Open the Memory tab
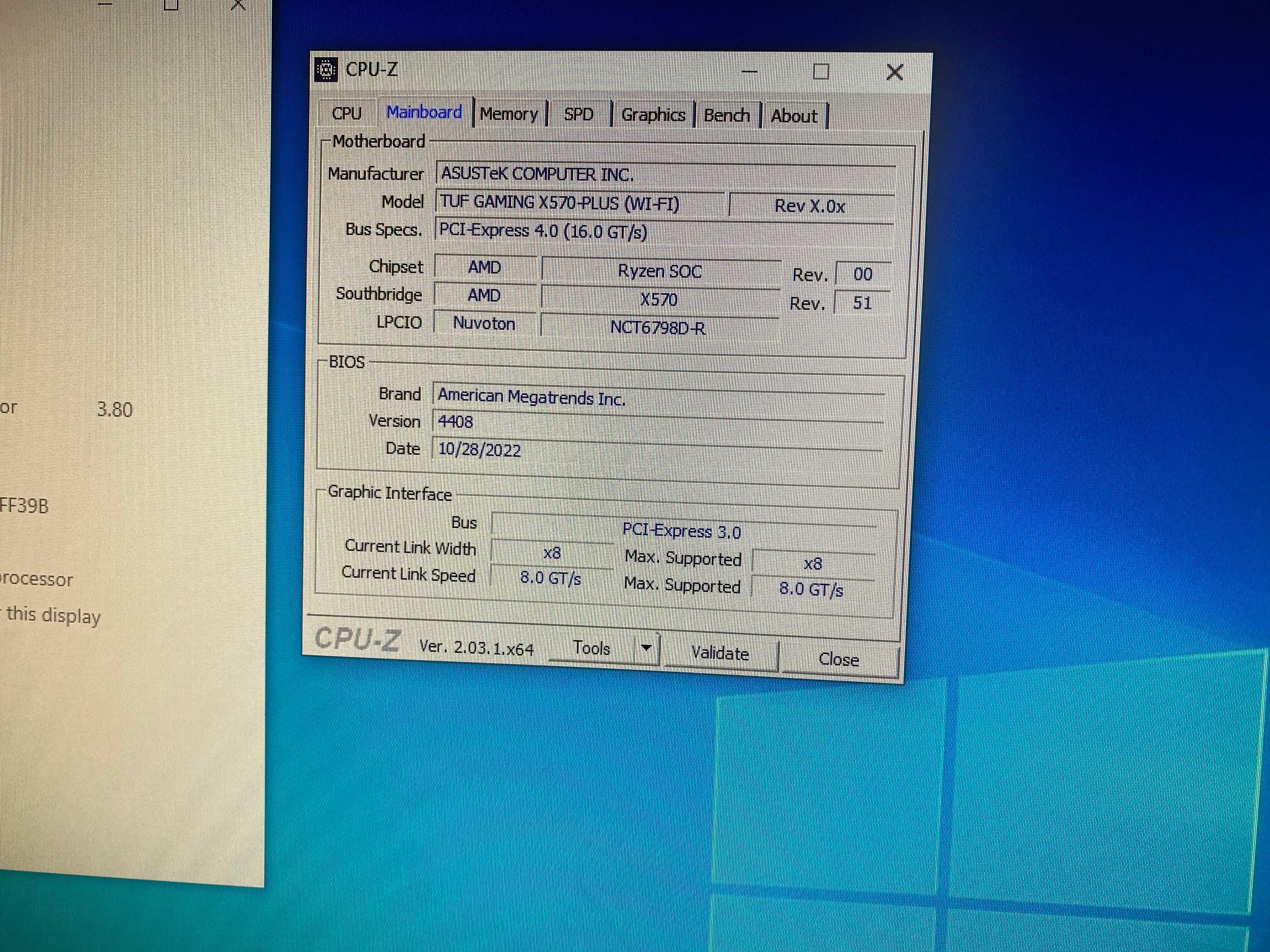1270x952 pixels. pos(509,114)
